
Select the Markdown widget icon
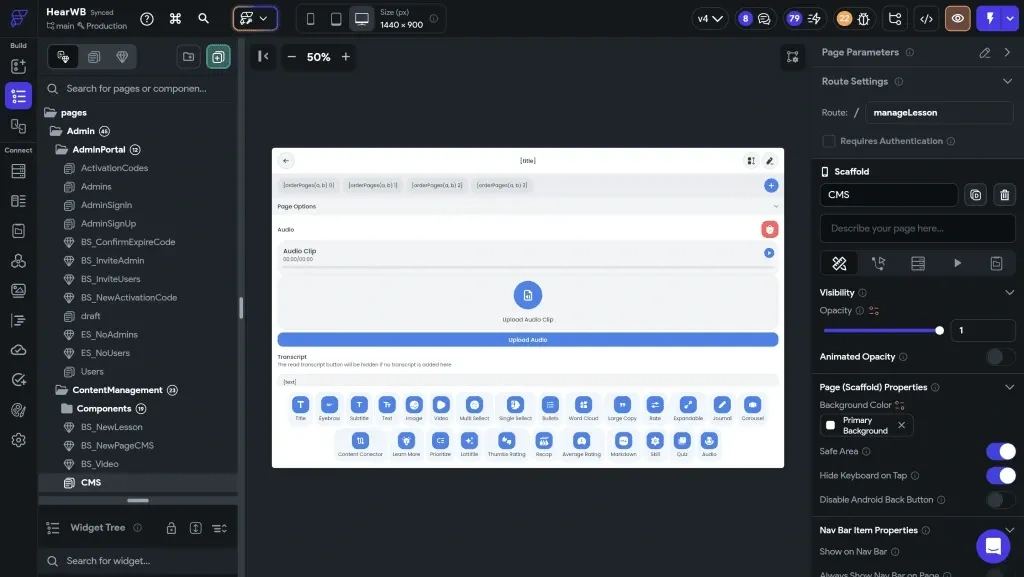pos(623,440)
